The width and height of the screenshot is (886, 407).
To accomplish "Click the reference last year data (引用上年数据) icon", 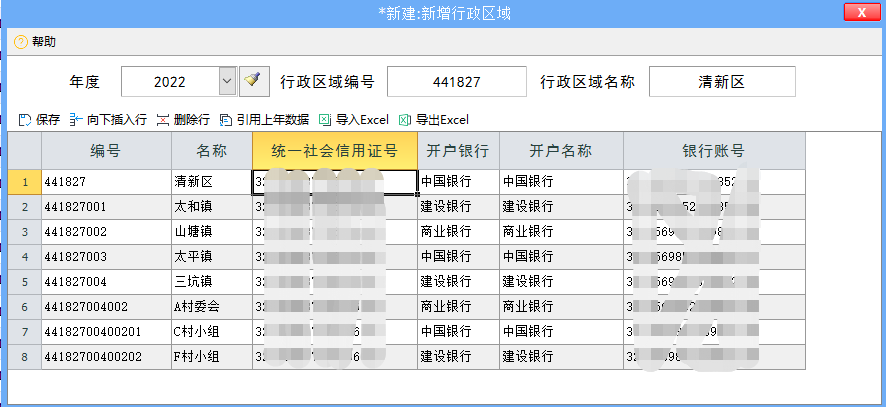I will 226,120.
